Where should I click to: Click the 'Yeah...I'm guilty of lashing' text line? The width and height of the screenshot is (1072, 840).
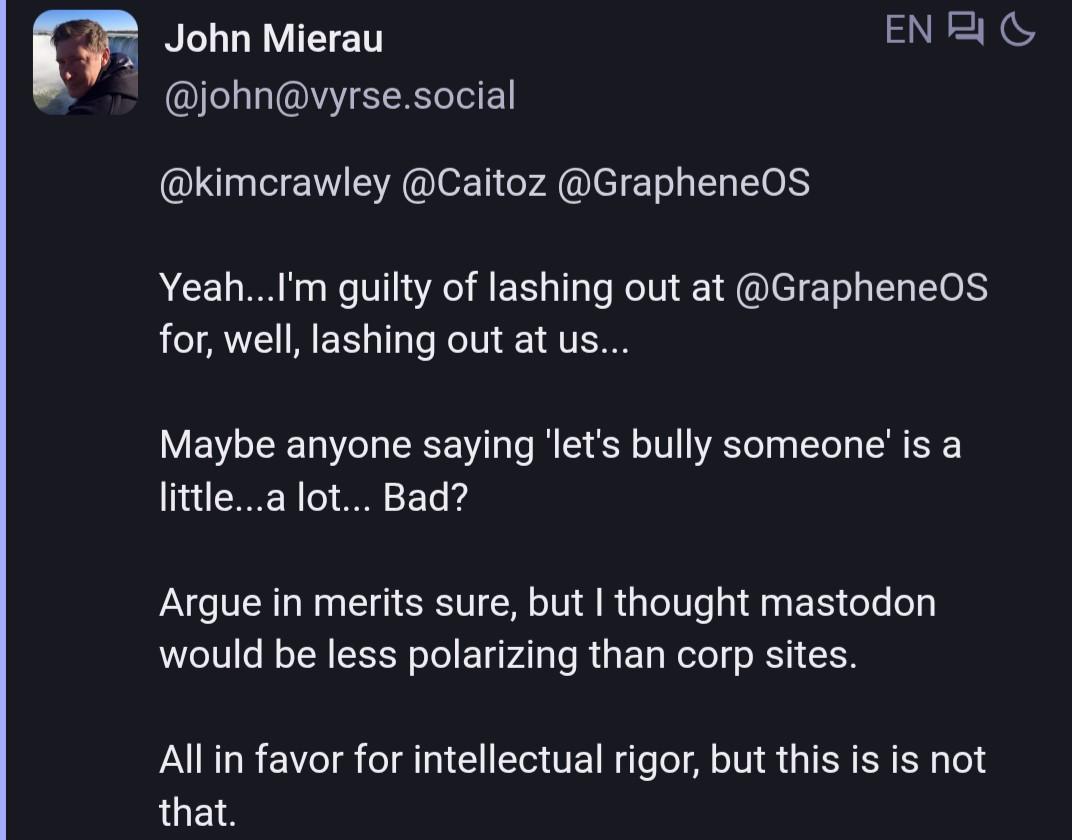(x=574, y=287)
